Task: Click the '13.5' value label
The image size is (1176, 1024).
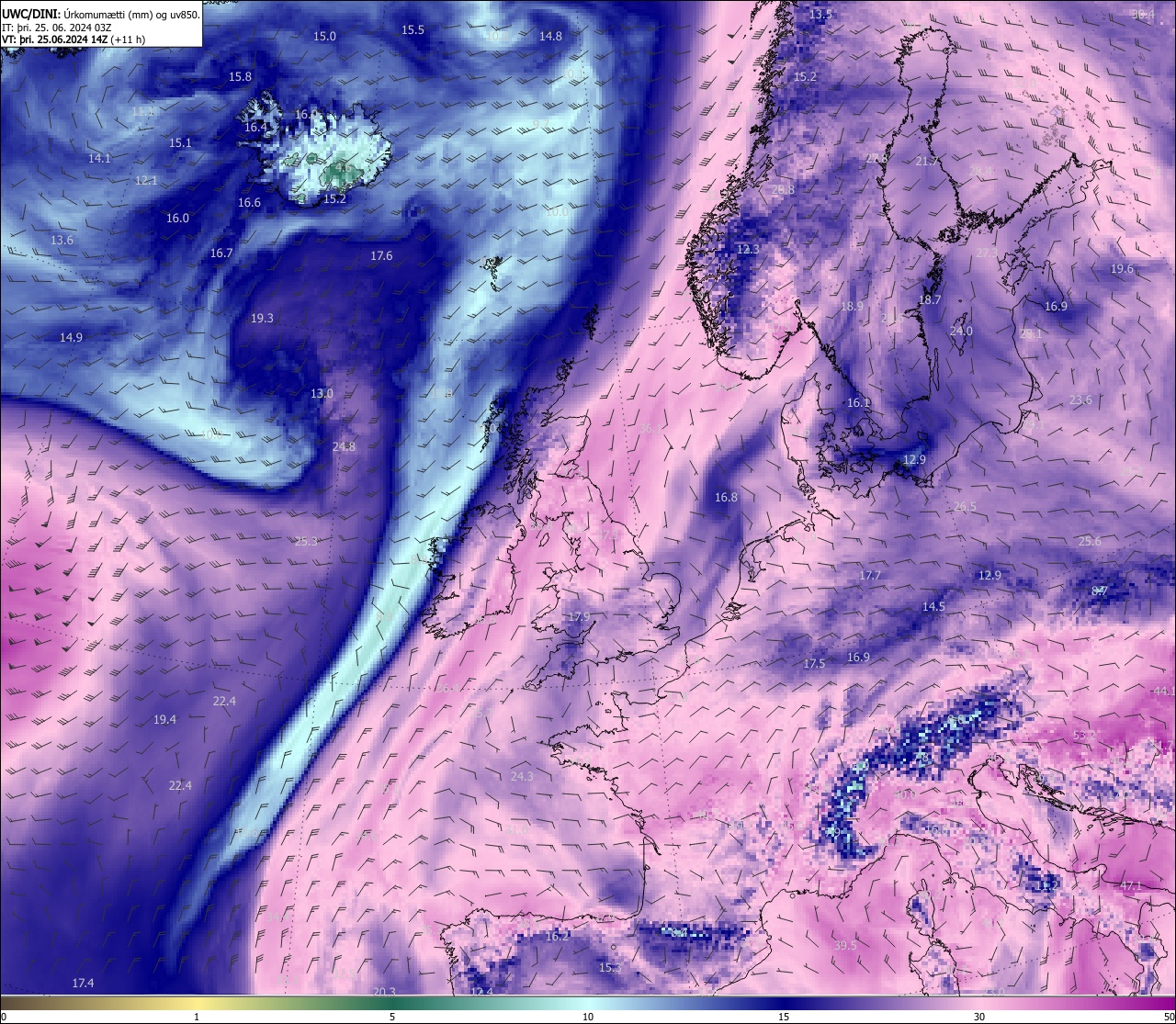Action: pos(820,14)
